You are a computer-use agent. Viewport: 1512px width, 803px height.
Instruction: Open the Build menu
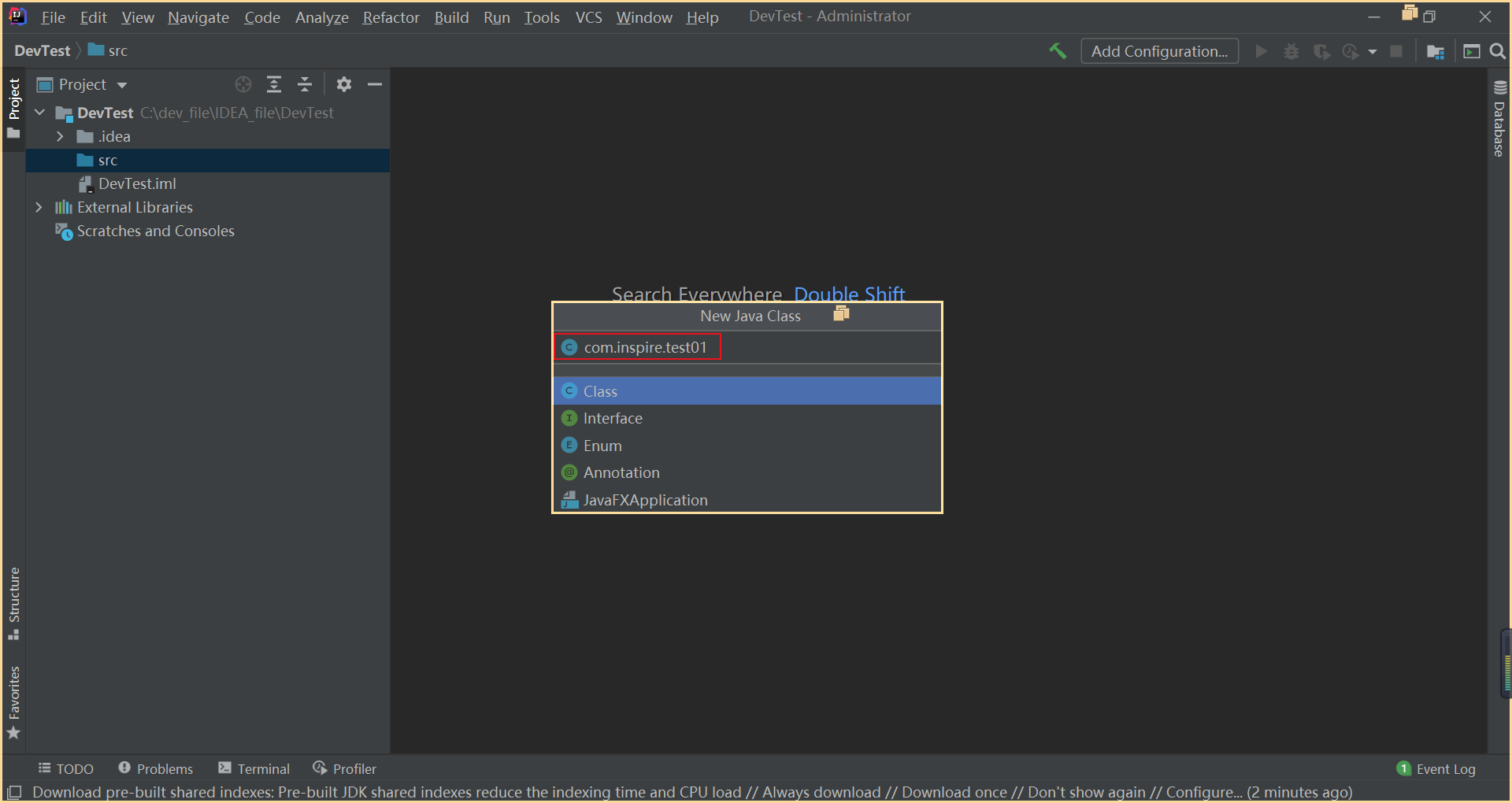tap(452, 17)
